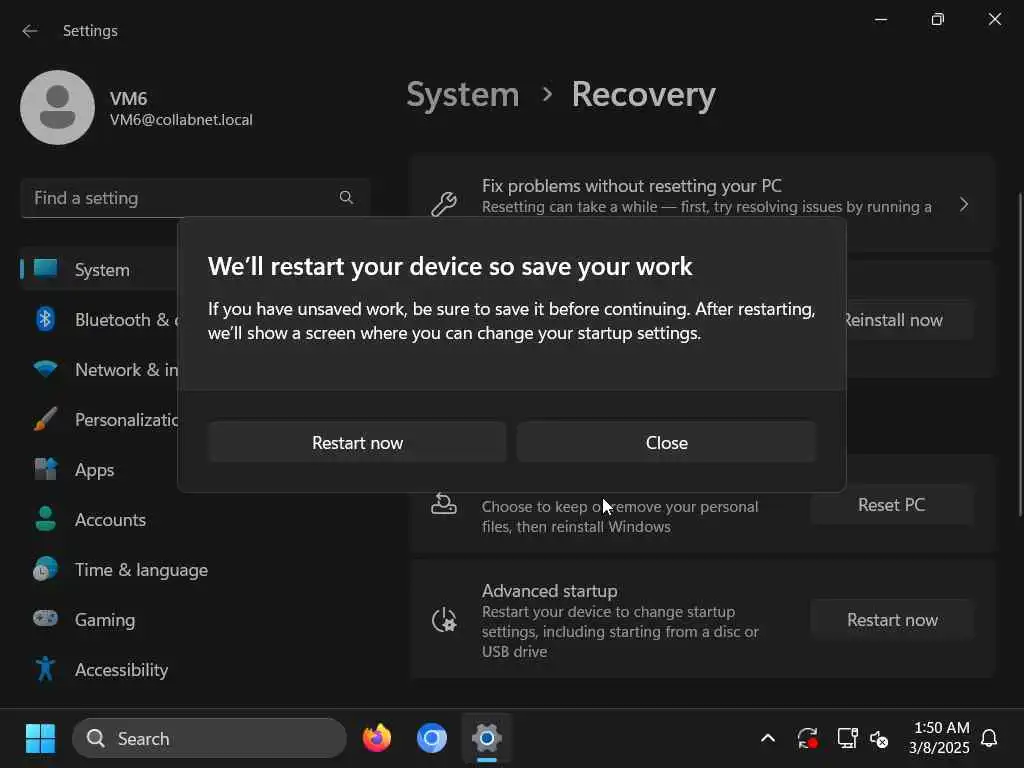This screenshot has height=768, width=1024.
Task: Click the sync update tray icon
Action: [808, 739]
